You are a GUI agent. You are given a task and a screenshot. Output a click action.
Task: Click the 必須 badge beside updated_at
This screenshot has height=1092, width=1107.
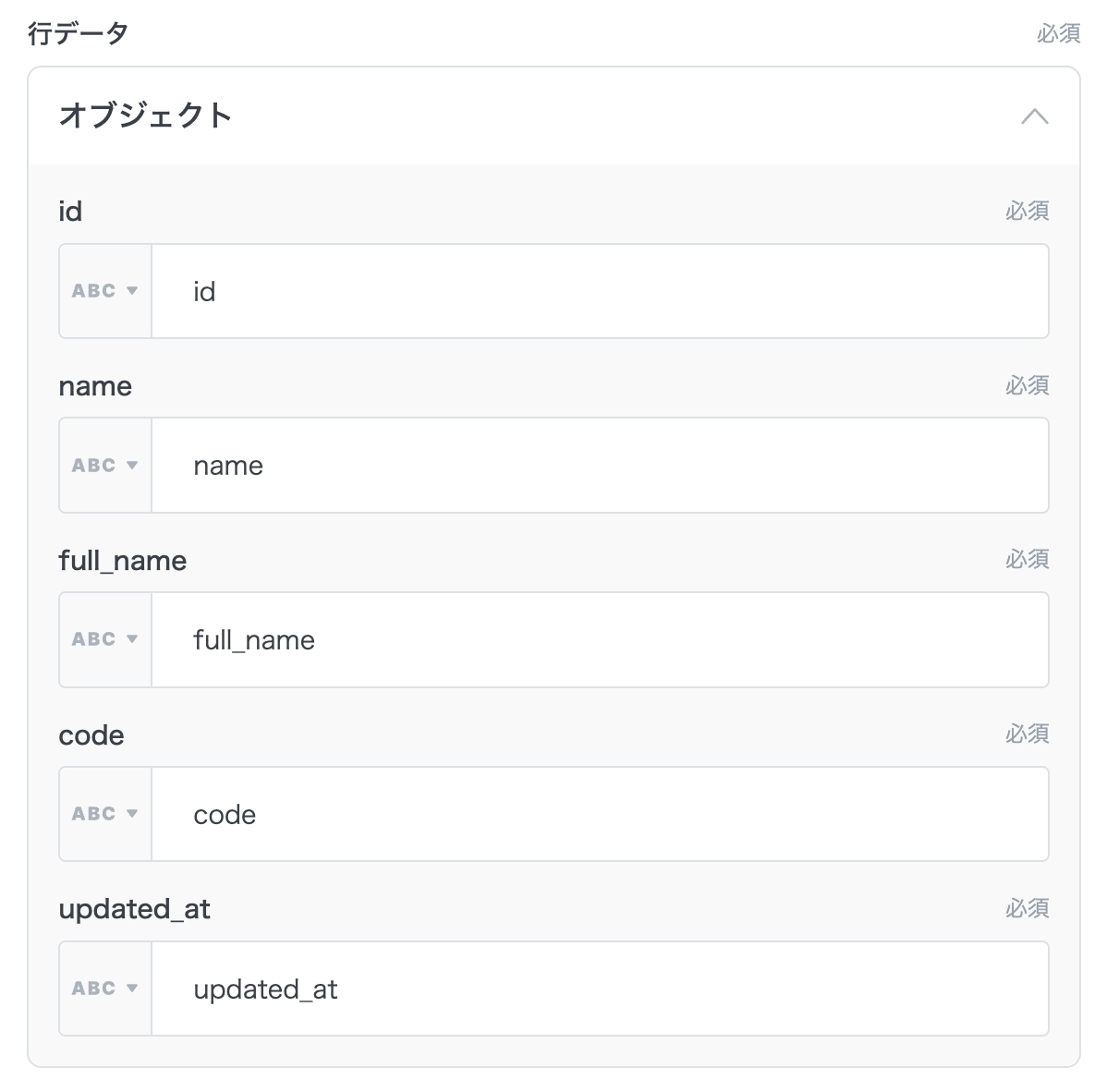coord(1027,909)
